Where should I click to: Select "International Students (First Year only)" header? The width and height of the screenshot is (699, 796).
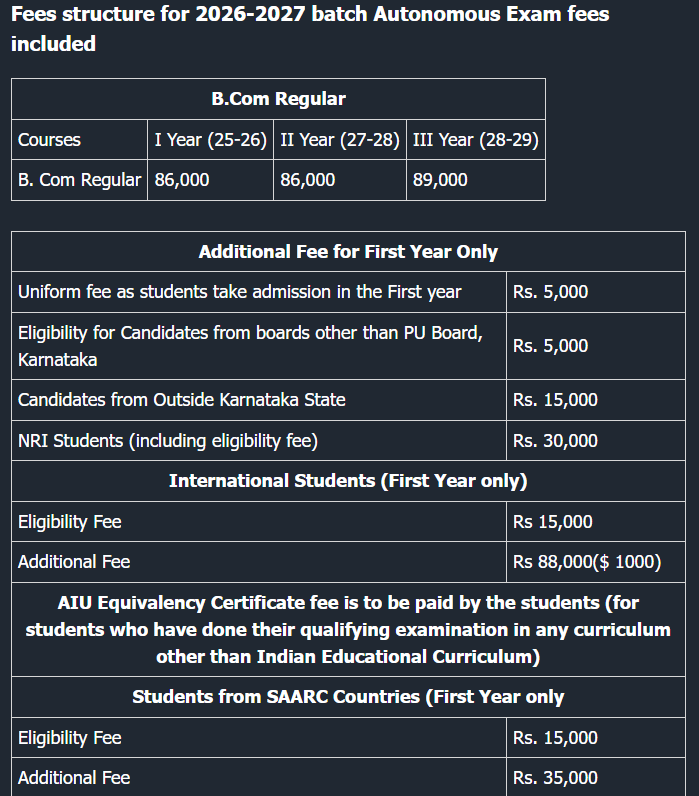tap(348, 481)
